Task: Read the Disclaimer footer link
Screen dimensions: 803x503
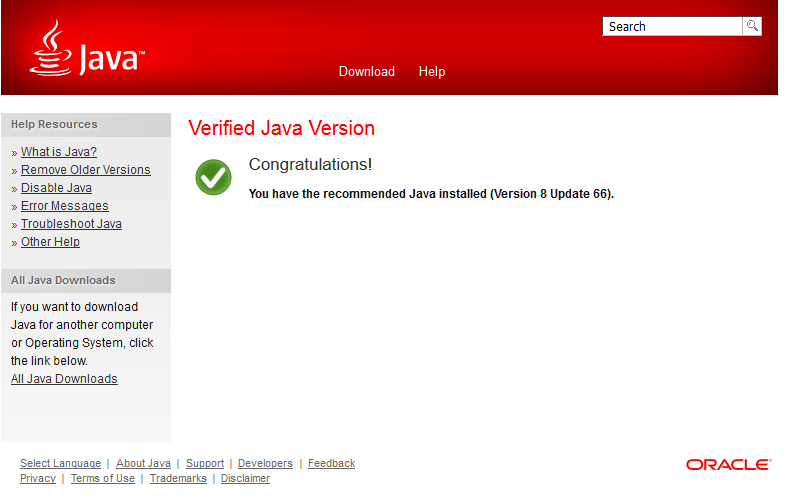Action: pos(245,478)
